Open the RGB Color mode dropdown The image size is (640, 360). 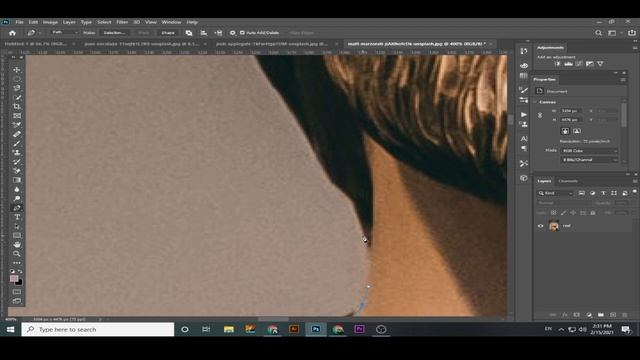point(589,151)
